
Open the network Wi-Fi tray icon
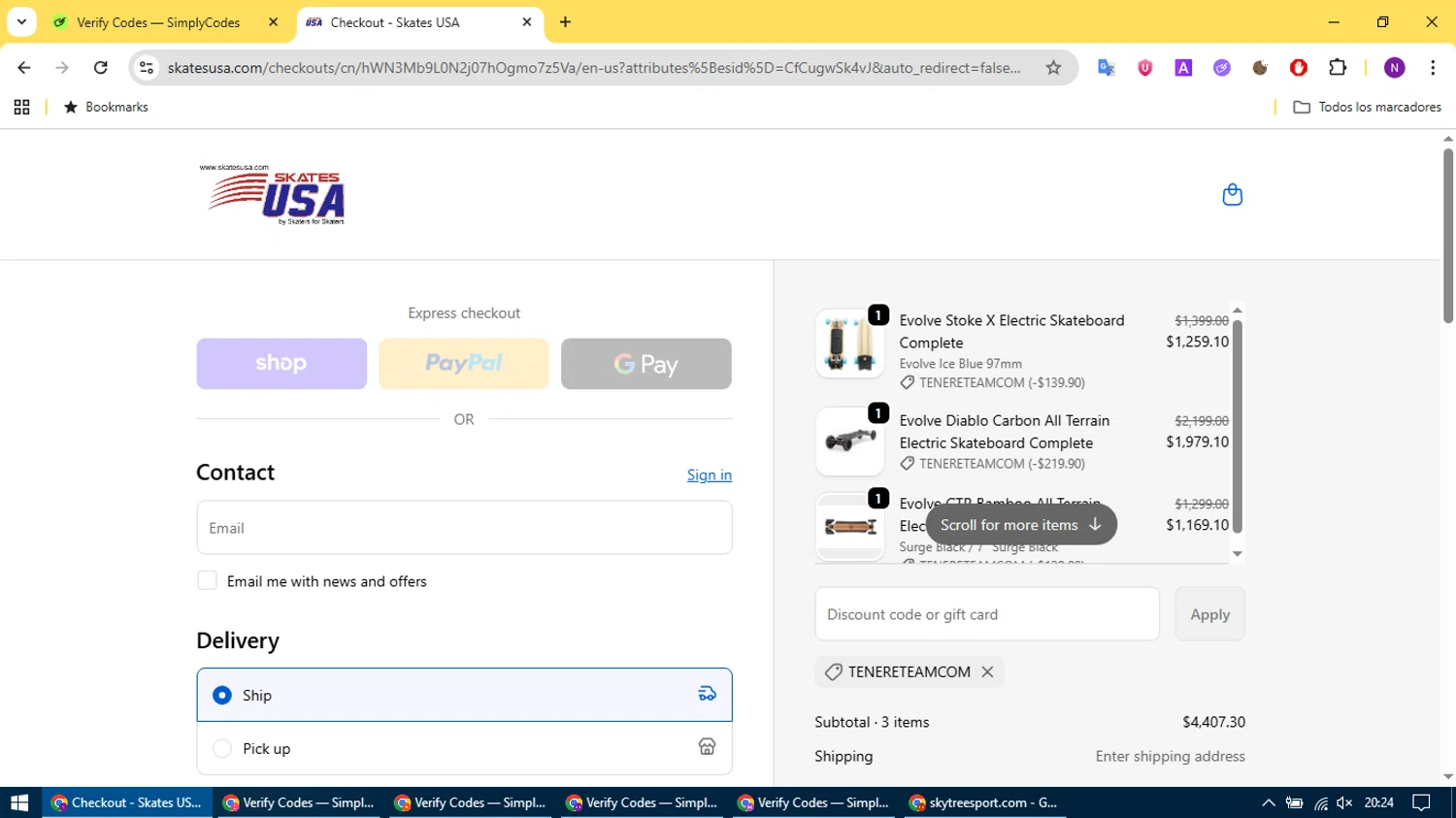click(1320, 802)
